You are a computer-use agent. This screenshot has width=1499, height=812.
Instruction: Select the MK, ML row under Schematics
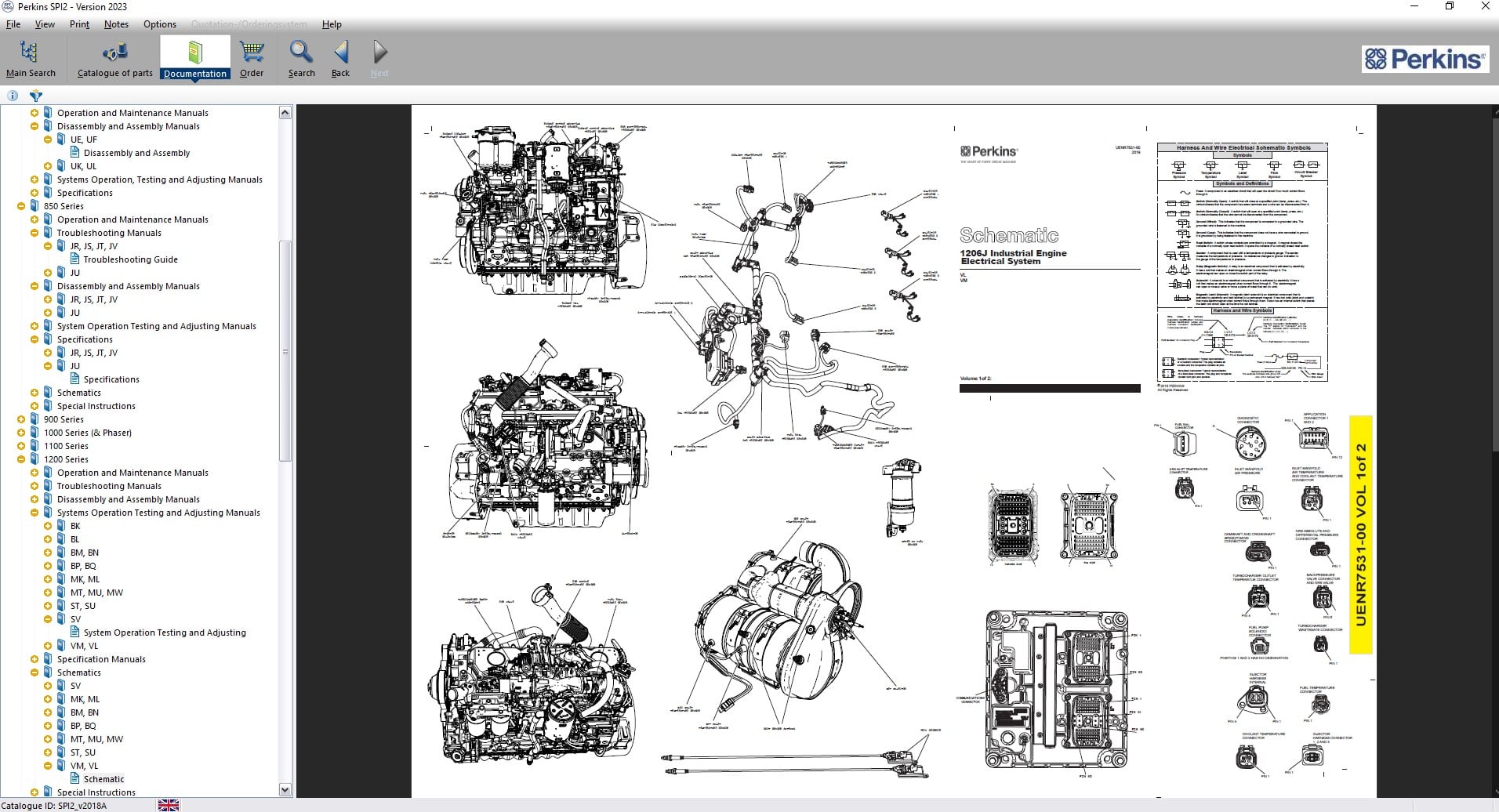click(85, 699)
